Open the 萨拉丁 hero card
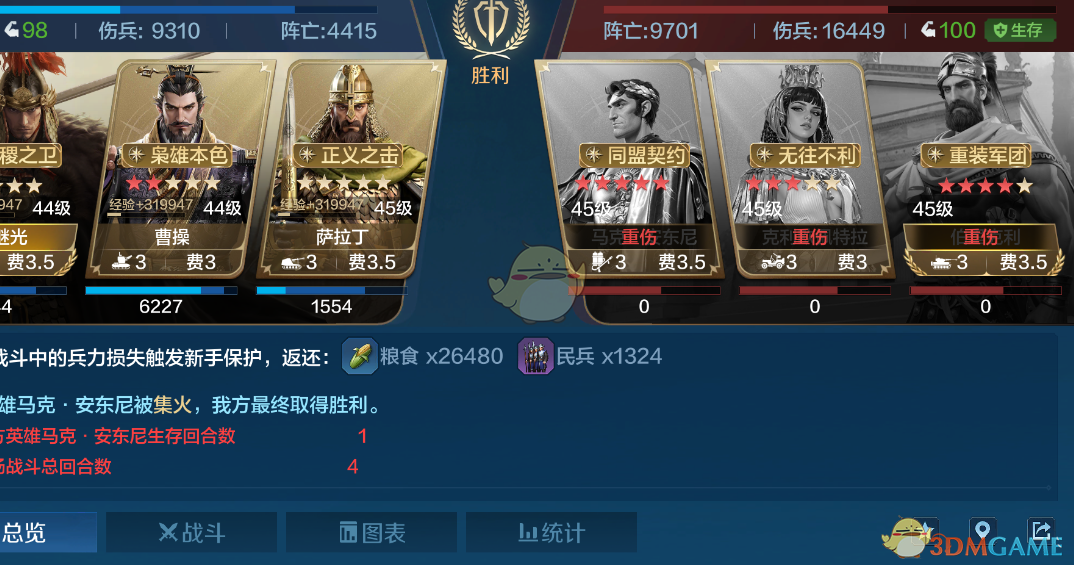The width and height of the screenshot is (1074, 565). pos(351,169)
